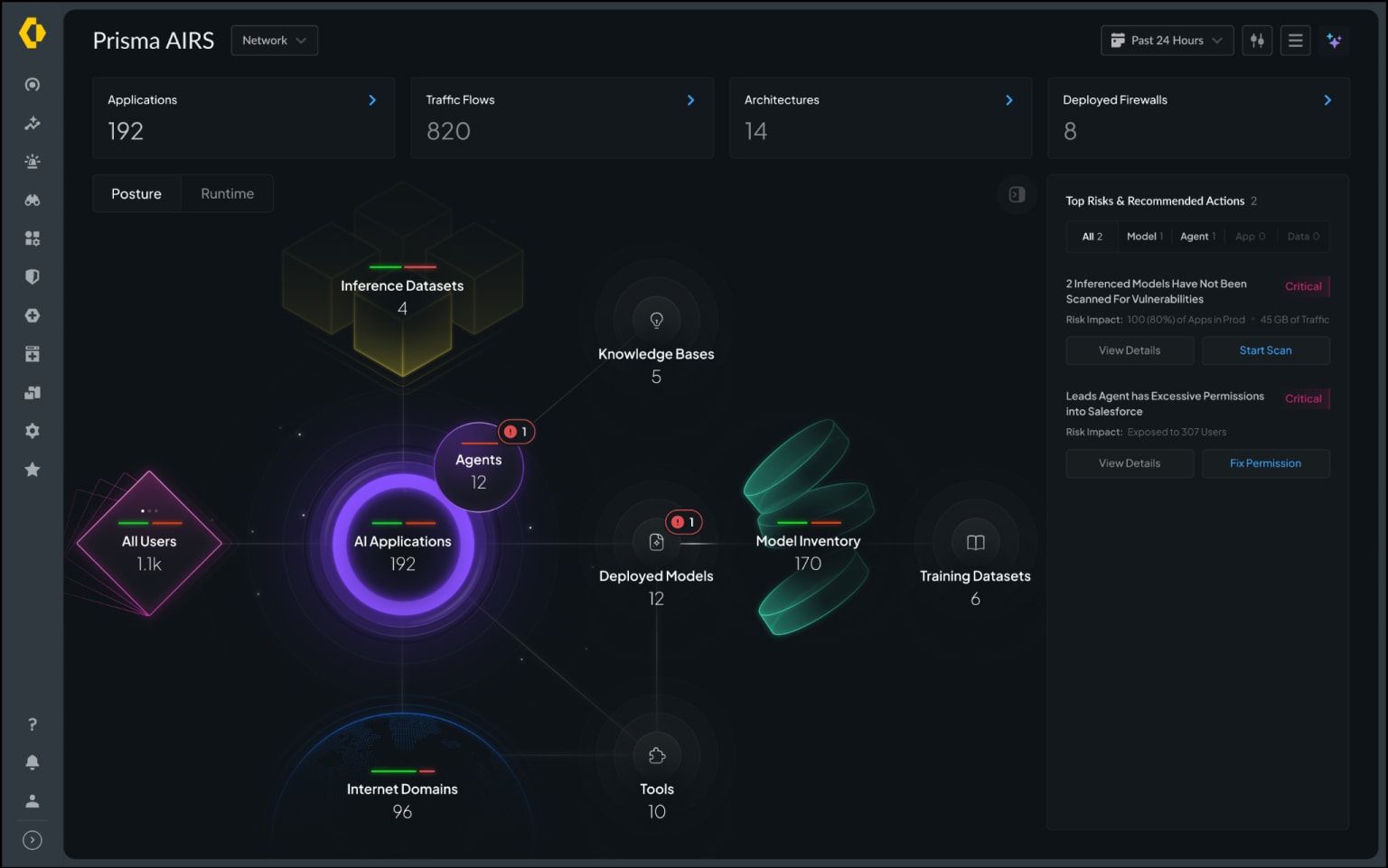Collapse the side panel toggle icon
This screenshot has width=1388, height=868.
(1017, 194)
